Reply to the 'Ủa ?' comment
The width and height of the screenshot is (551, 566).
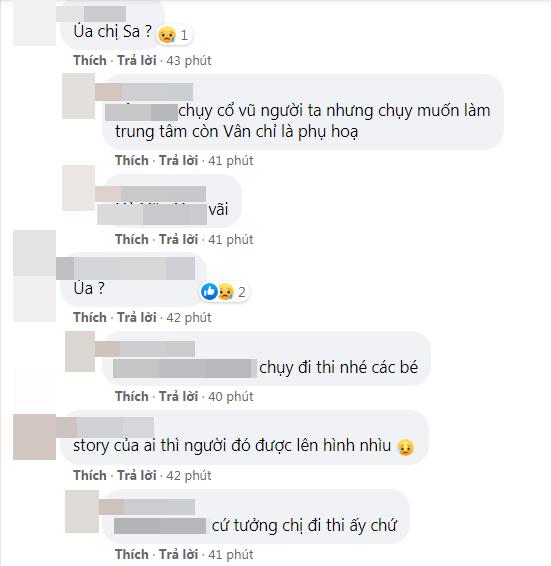pyautogui.click(x=137, y=318)
